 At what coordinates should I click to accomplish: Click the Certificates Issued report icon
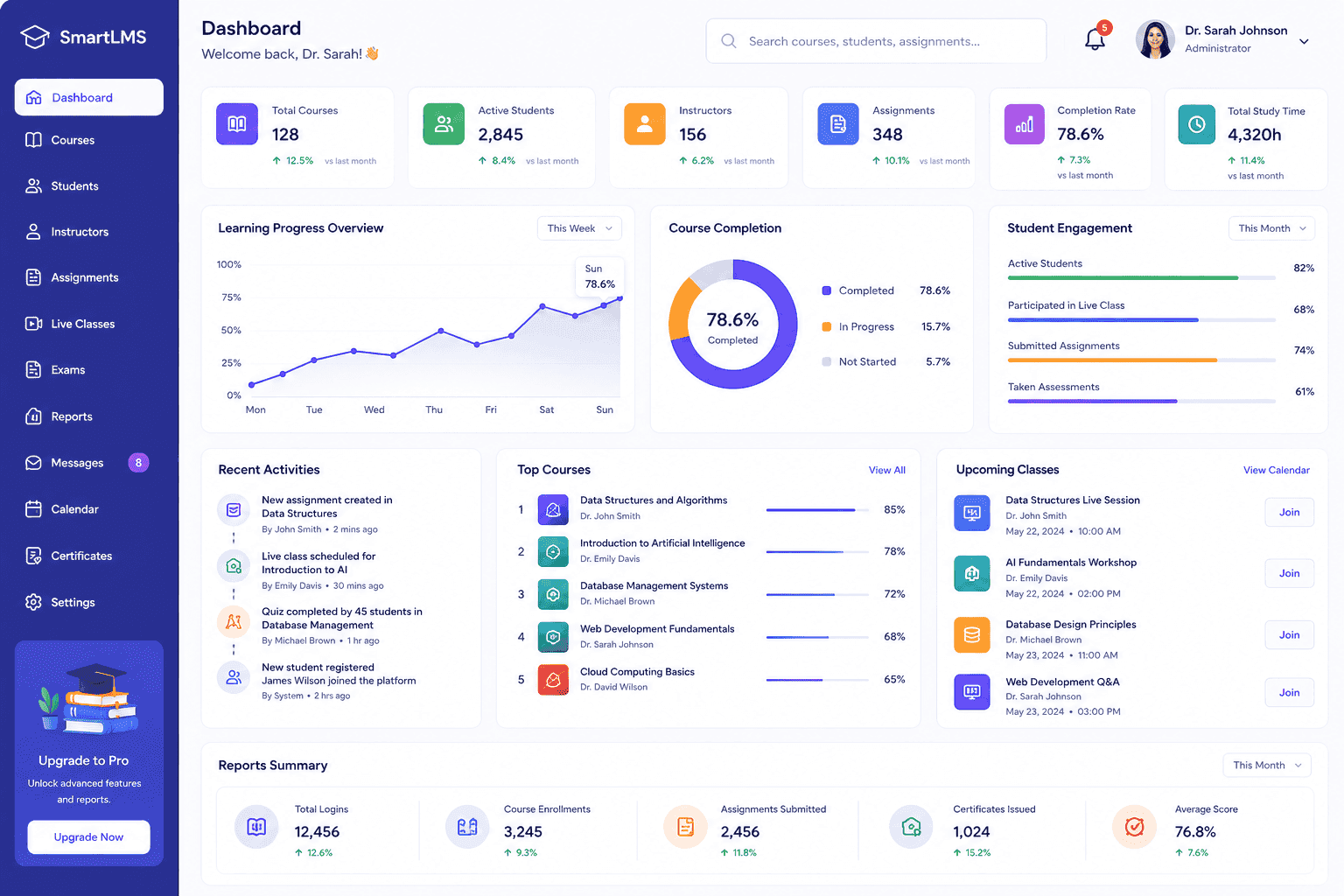click(x=911, y=827)
